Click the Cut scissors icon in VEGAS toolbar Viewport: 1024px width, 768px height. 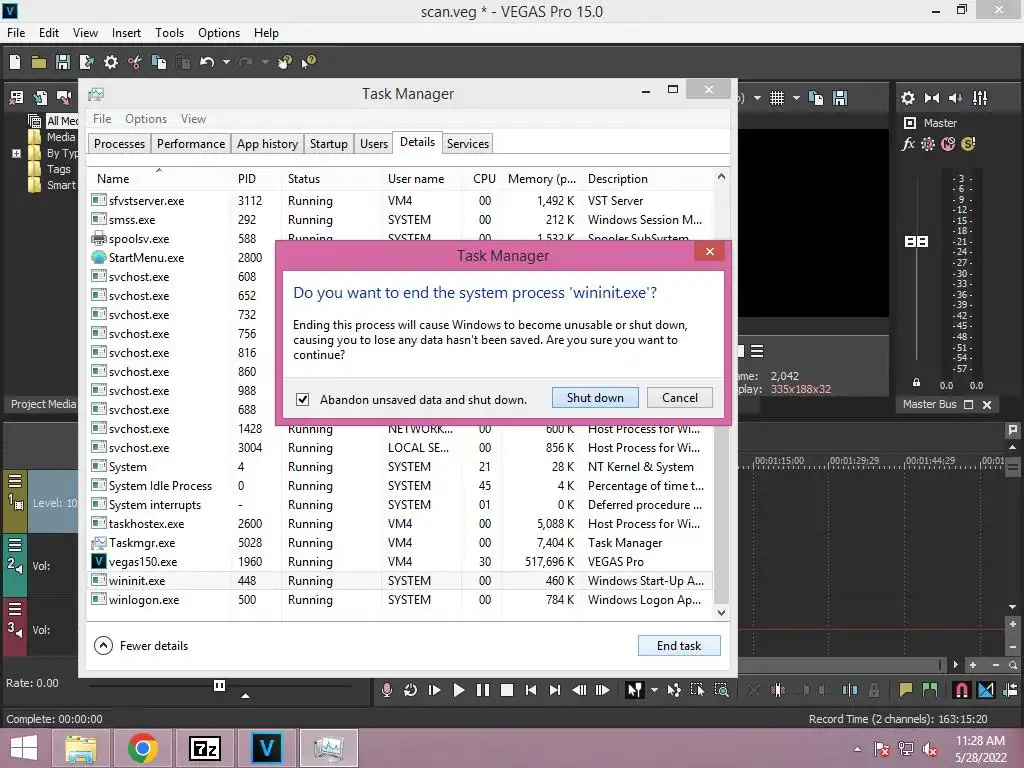click(x=135, y=62)
